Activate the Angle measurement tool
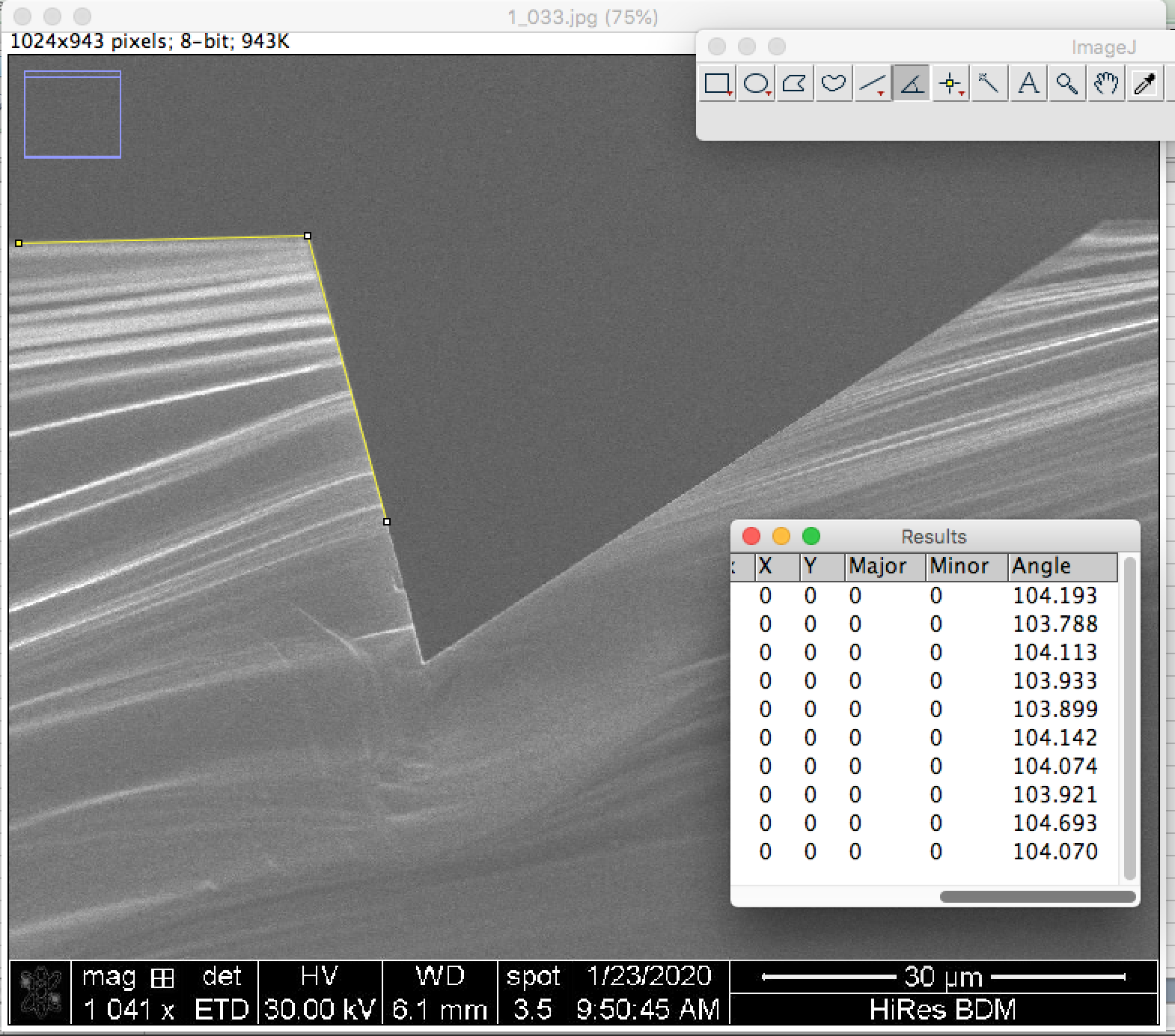Image resolution: width=1175 pixels, height=1036 pixels. (911, 83)
